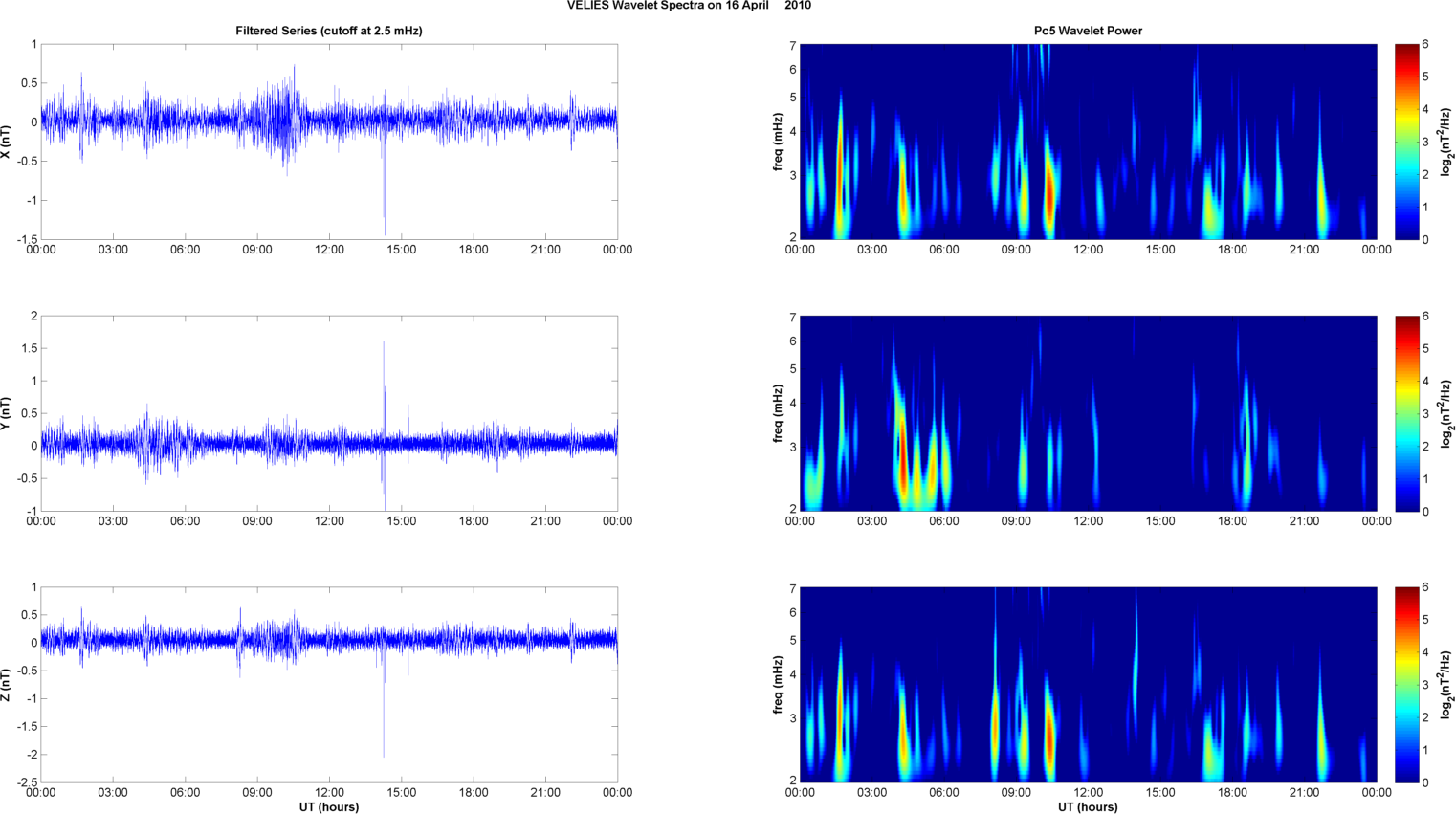Viewport: 1456px width, 814px height.
Task: Click the red hot spot near 04:15 in the middle spectrogram
Action: pos(903,454)
